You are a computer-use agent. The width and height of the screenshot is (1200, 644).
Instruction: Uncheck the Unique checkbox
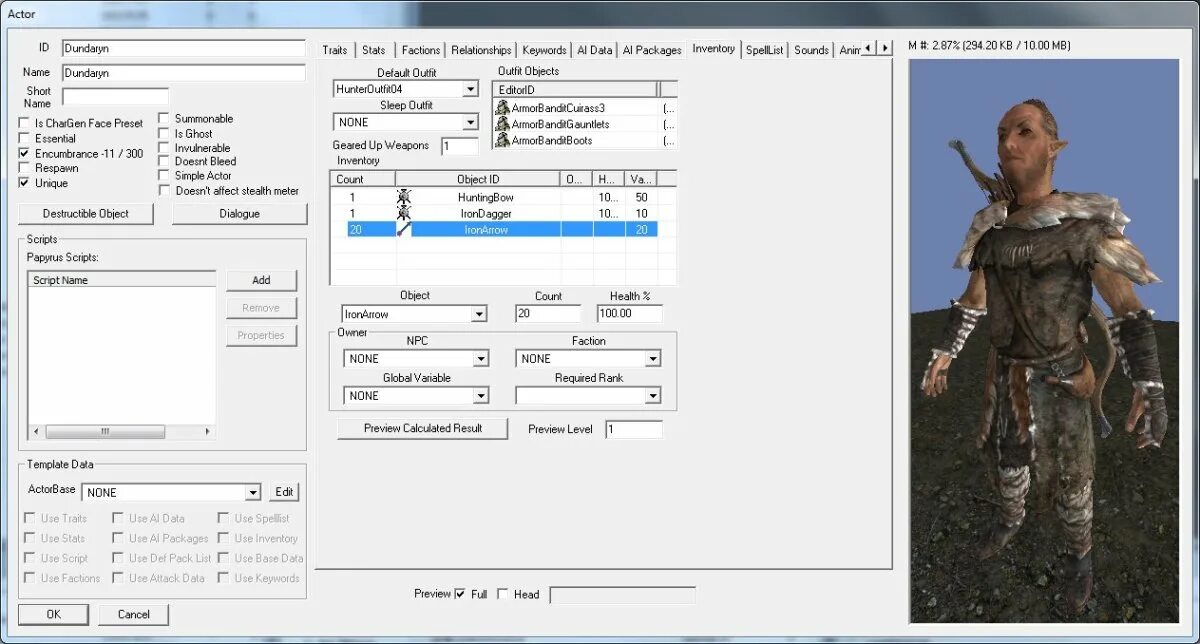point(24,184)
